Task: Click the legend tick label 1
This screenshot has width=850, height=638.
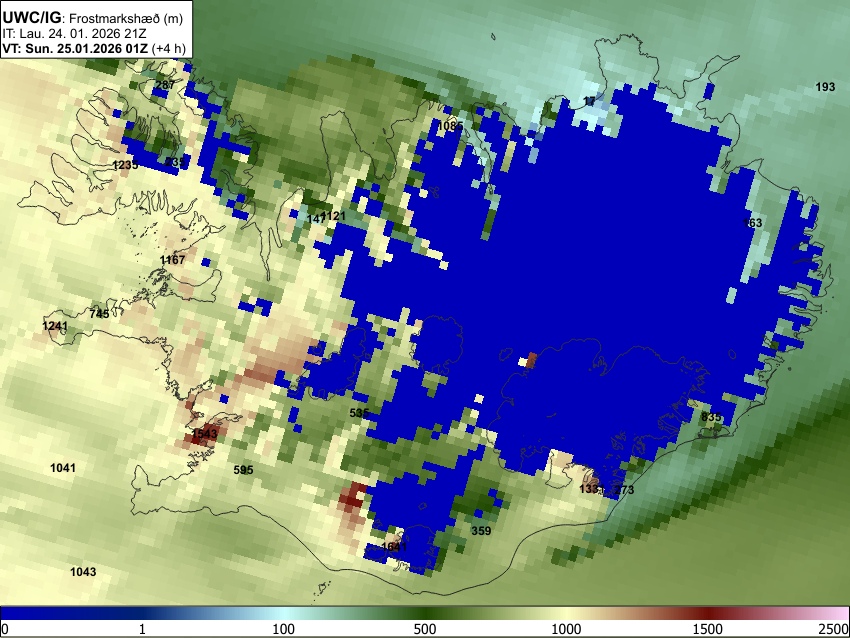Action: coord(142,629)
